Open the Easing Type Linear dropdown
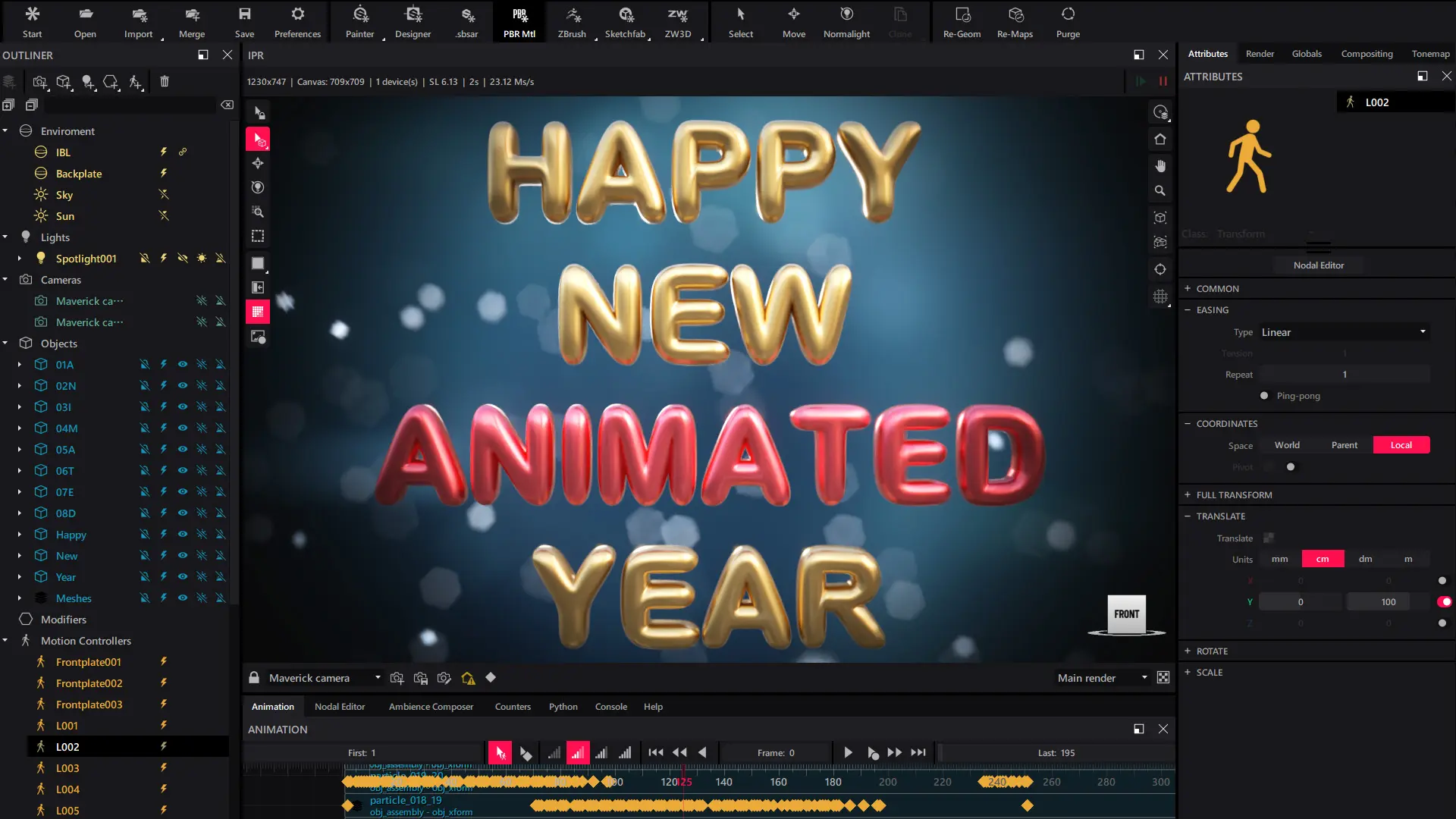This screenshot has height=819, width=1456. 1344,332
